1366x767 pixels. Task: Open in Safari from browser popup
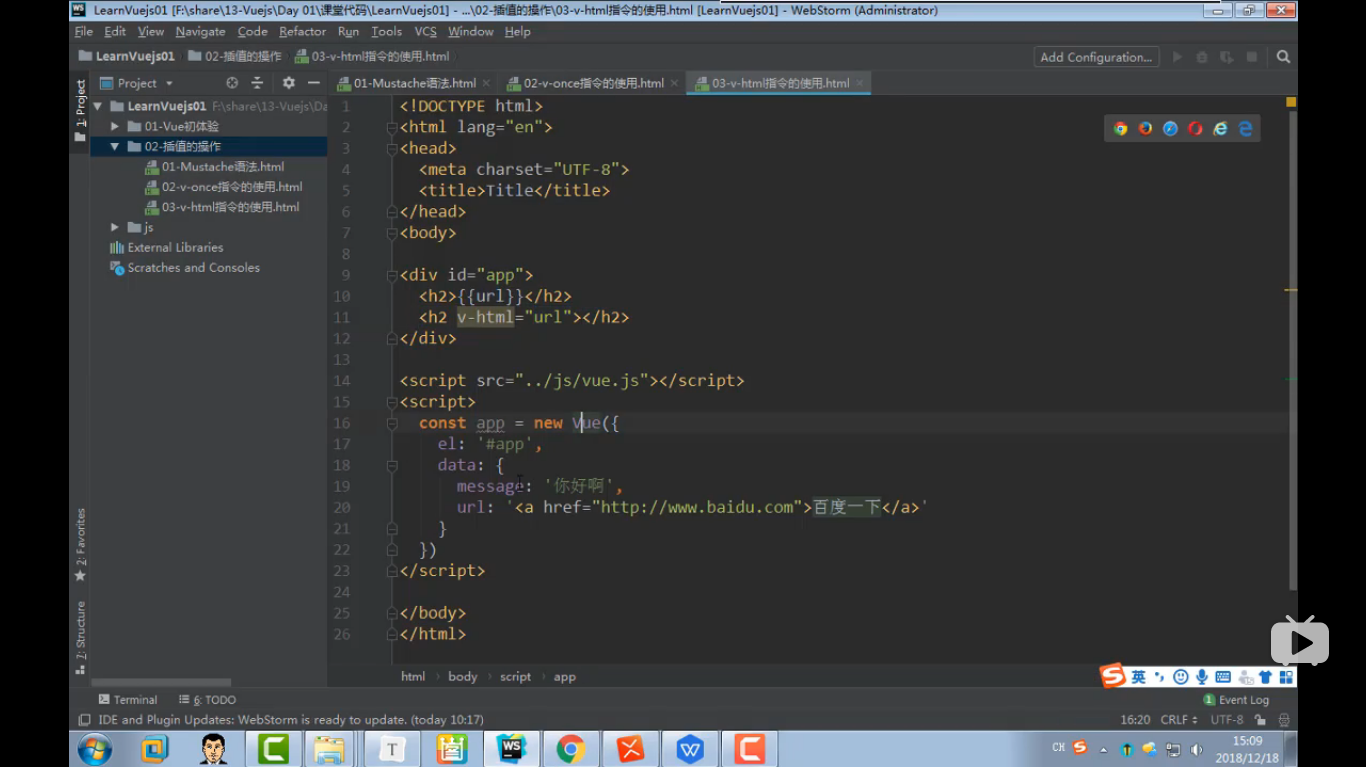pos(1171,129)
